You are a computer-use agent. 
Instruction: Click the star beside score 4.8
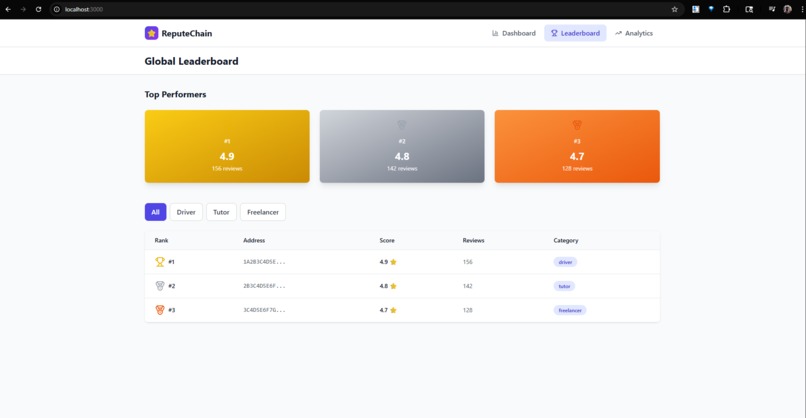(393, 286)
